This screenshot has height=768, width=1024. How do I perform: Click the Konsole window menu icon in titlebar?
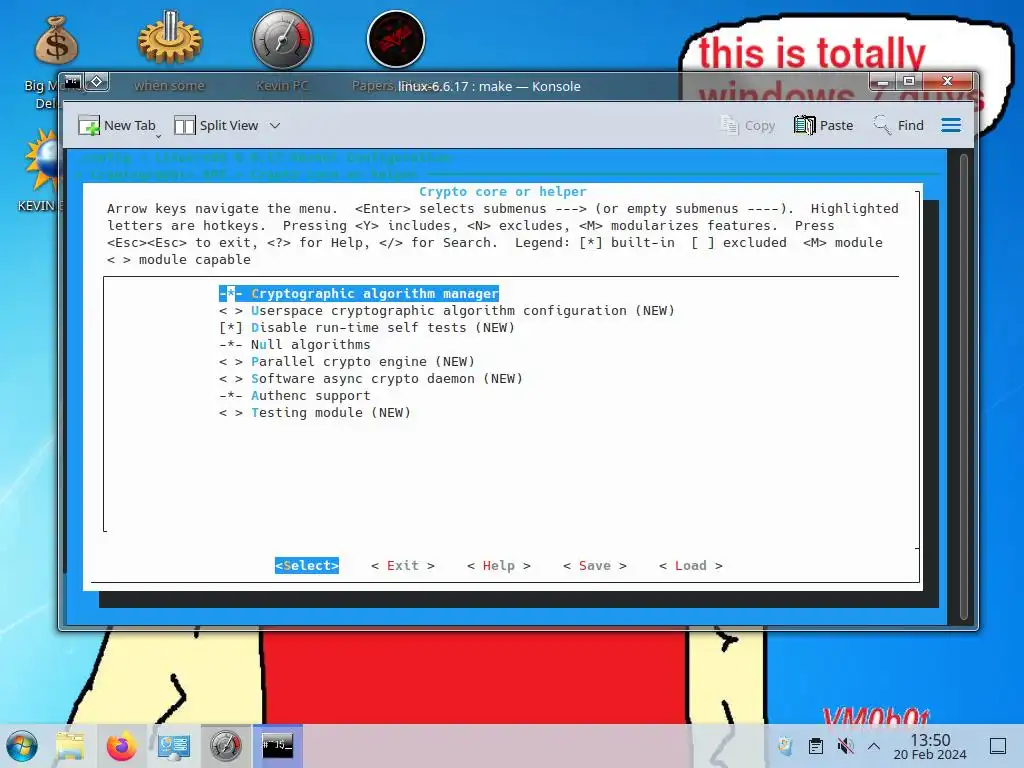coord(72,83)
